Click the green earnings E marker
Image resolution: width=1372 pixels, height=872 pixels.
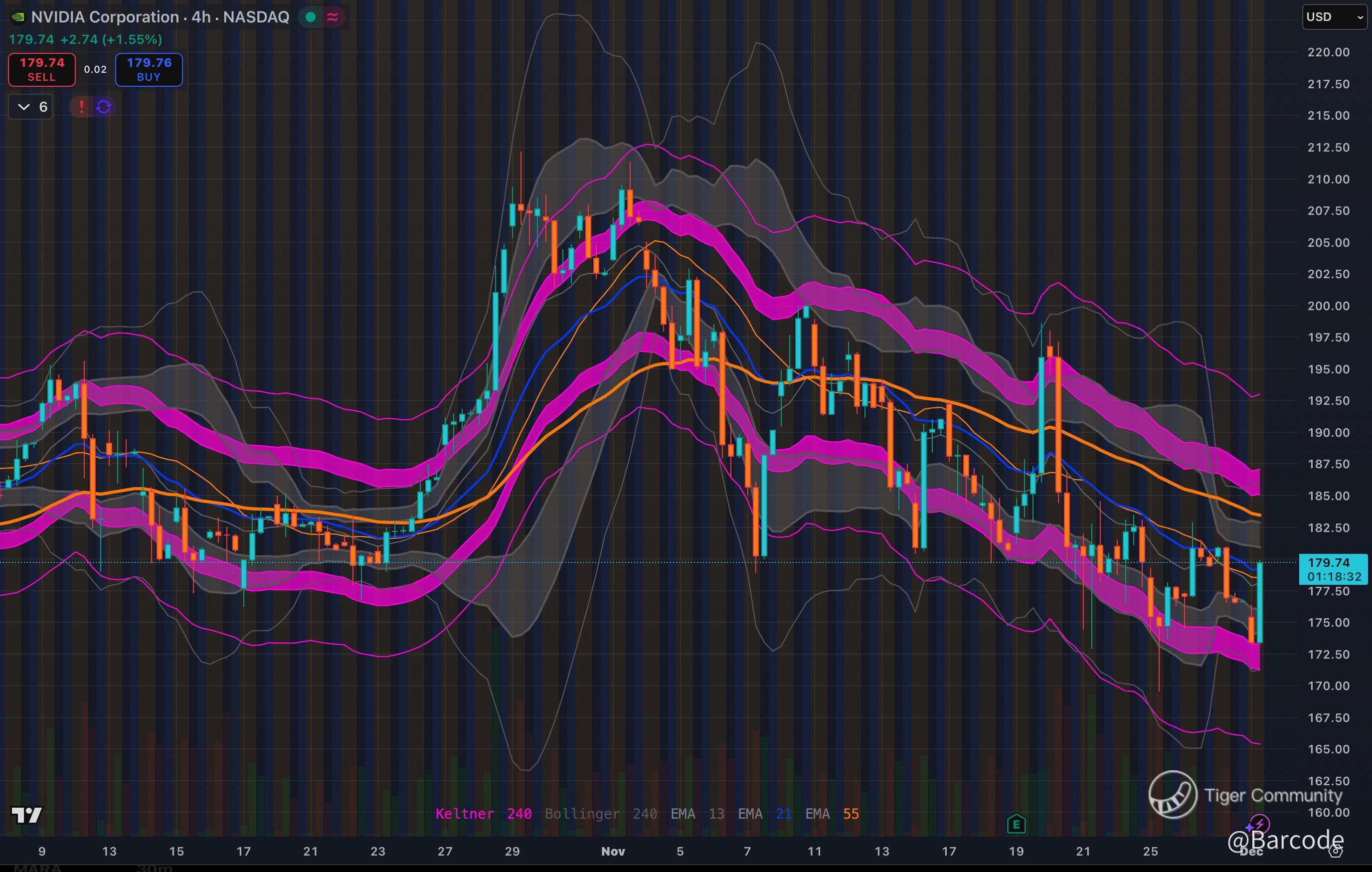pos(1016,824)
